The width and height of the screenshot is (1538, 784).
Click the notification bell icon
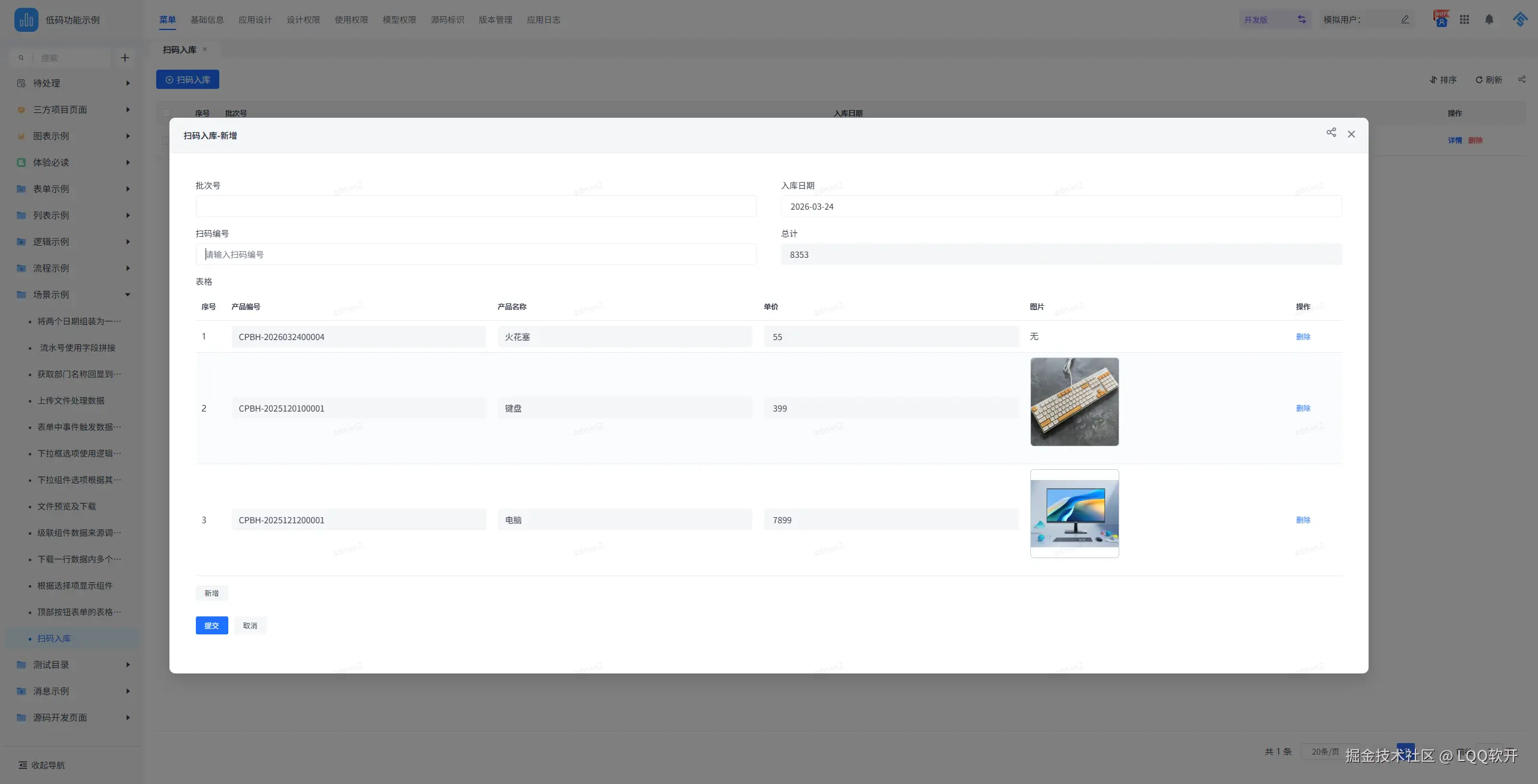point(1489,20)
